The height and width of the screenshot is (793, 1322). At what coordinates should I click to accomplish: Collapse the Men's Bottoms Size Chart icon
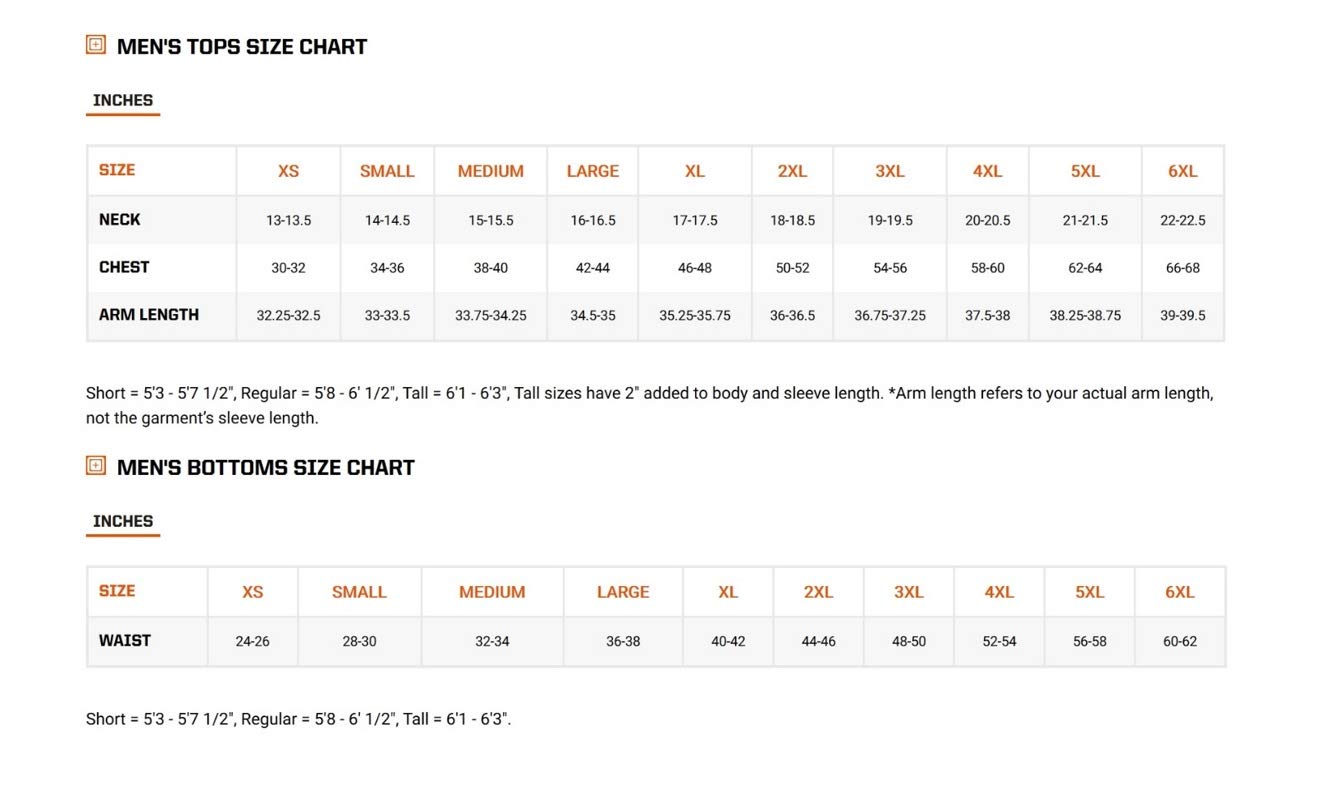[96, 466]
